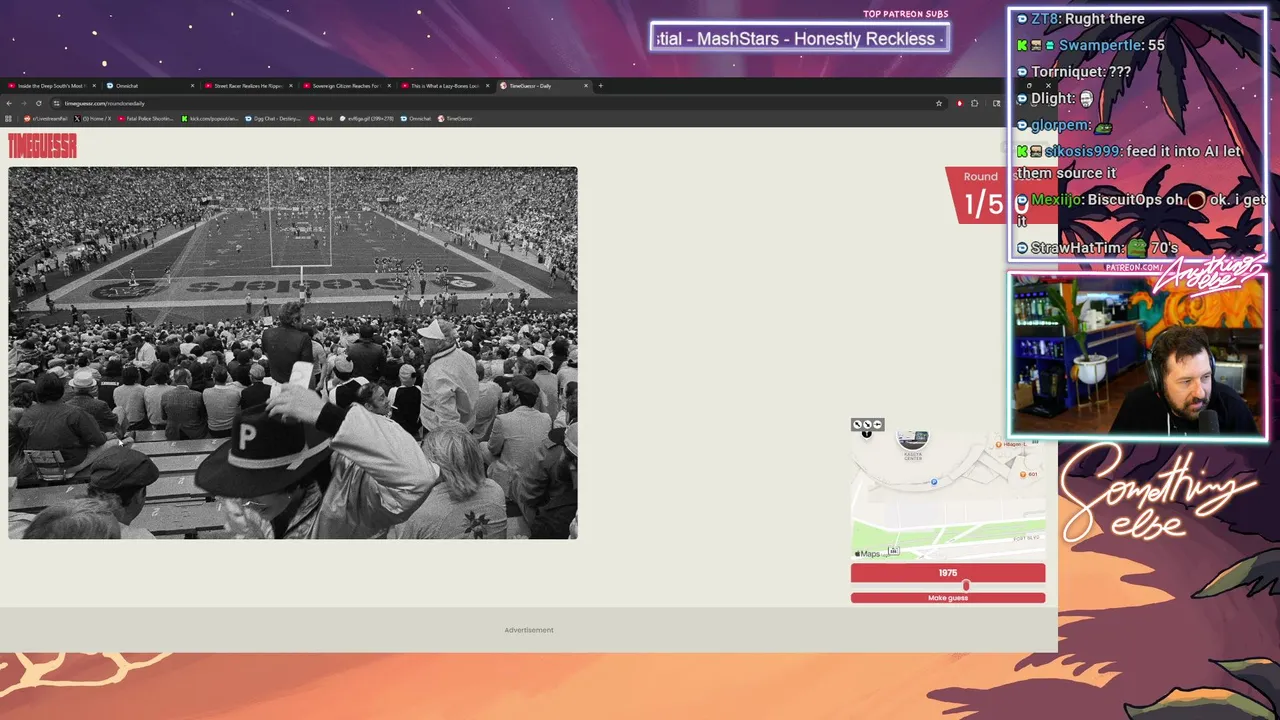
Task: Click sikosis999's chat message
Action: [1130, 162]
